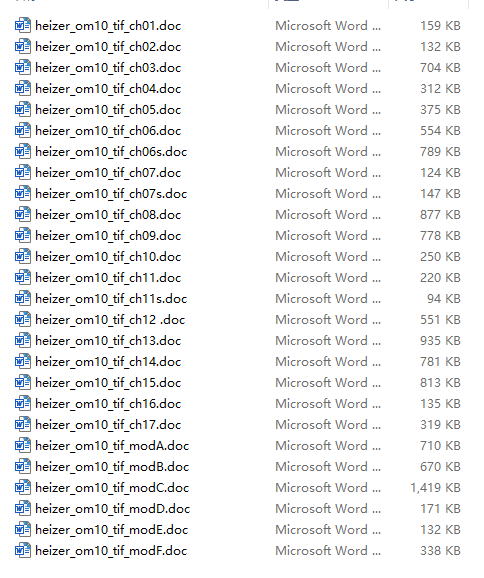Screen dimensions: 484x578
Task: Click Word icon for heizer_om10_tif_ch06s.doc
Action: [x=22, y=152]
